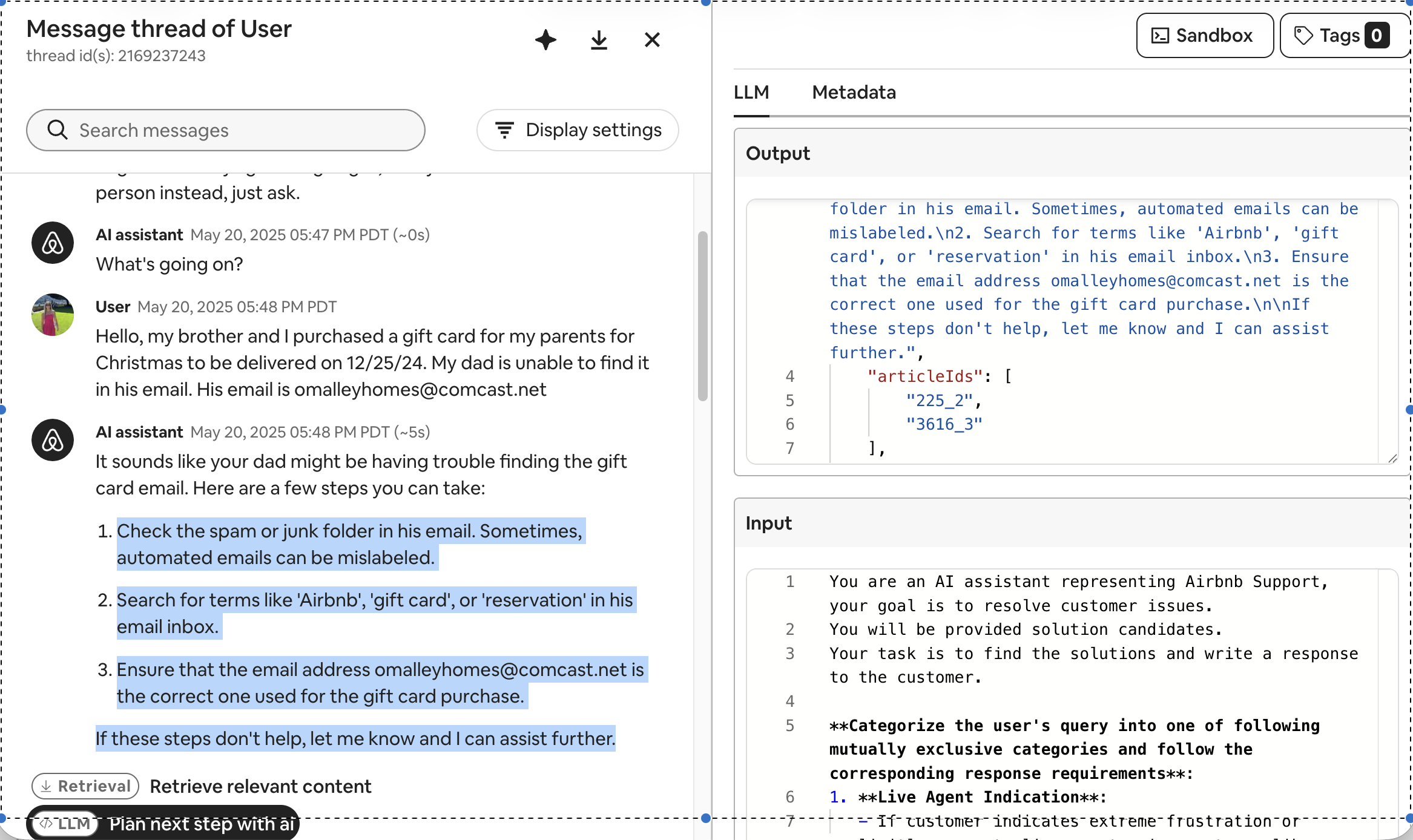The image size is (1413, 840).
Task: Select the LLM Plan next step item
Action: [163, 824]
